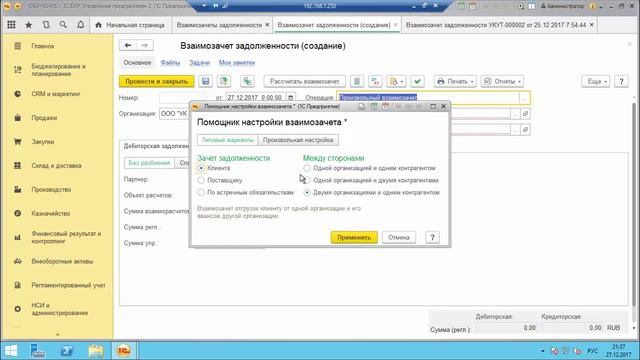The image size is (640, 360).
Task: Open the sections grid menu icon
Action: point(11,25)
